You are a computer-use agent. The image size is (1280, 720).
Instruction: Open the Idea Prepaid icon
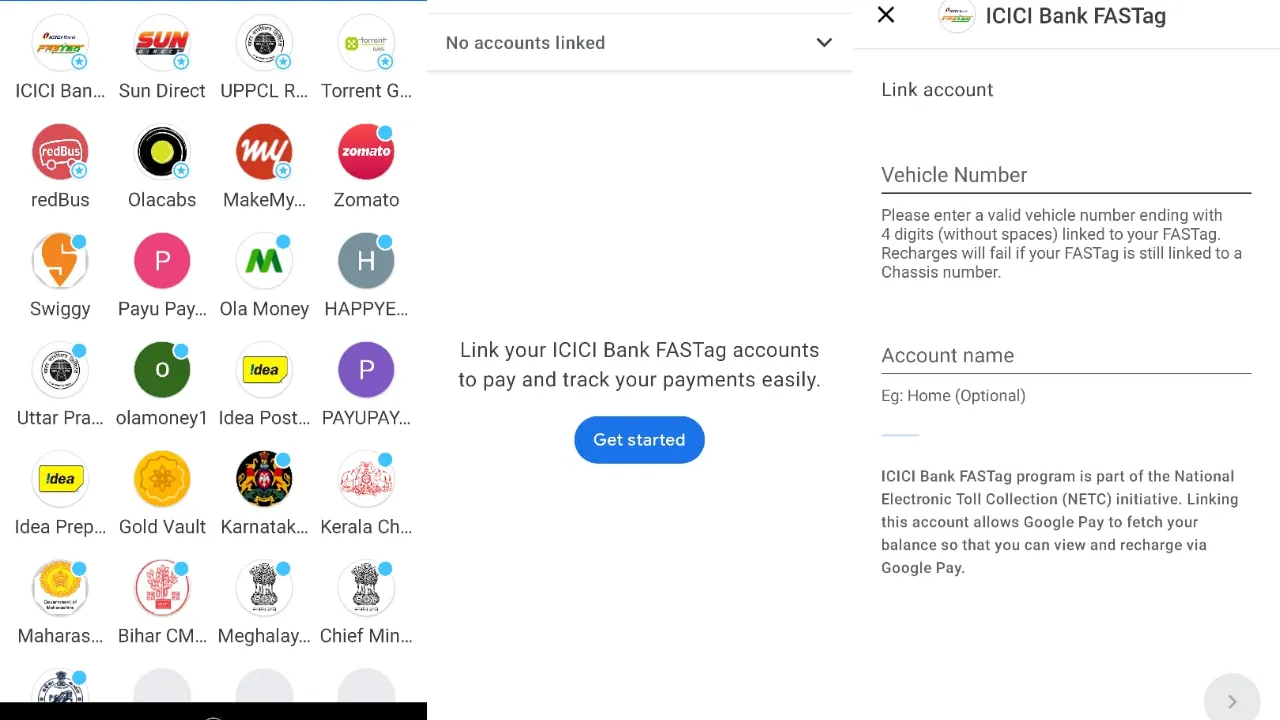click(x=60, y=479)
